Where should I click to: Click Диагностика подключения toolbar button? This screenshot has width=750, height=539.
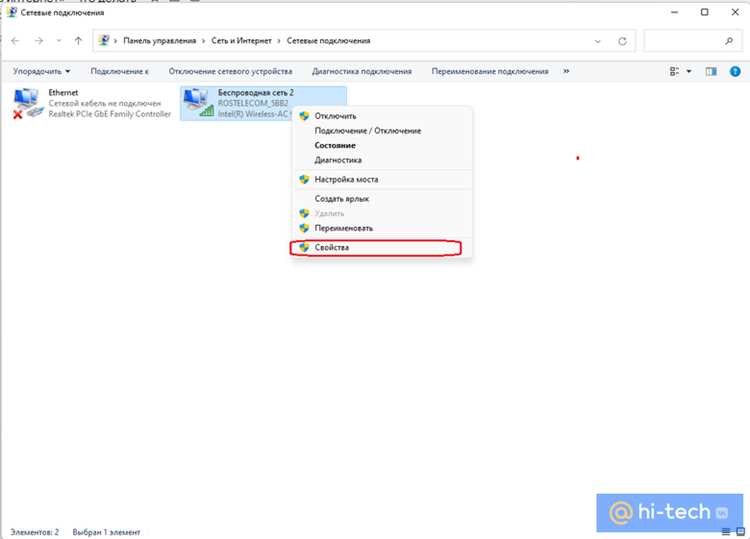[362, 71]
